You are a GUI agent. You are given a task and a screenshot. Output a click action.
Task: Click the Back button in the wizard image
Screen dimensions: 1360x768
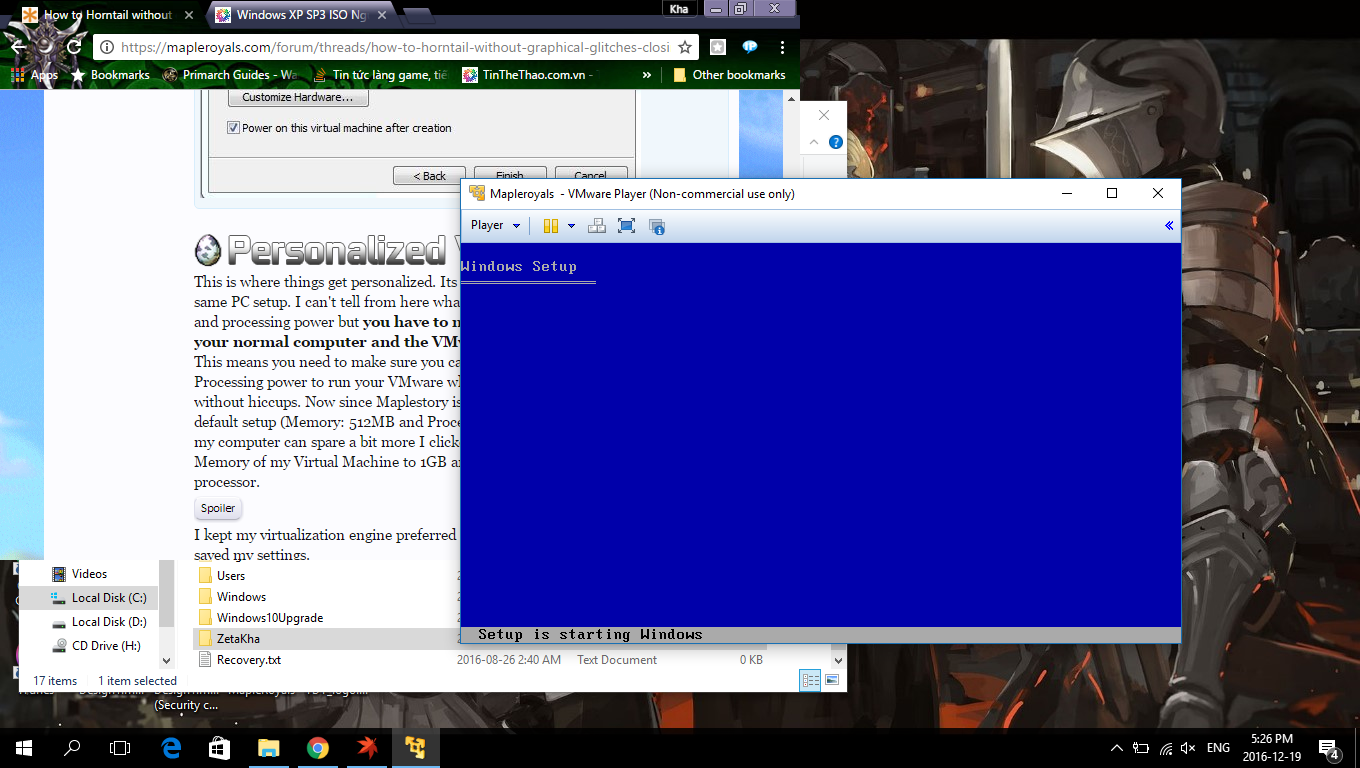click(429, 176)
